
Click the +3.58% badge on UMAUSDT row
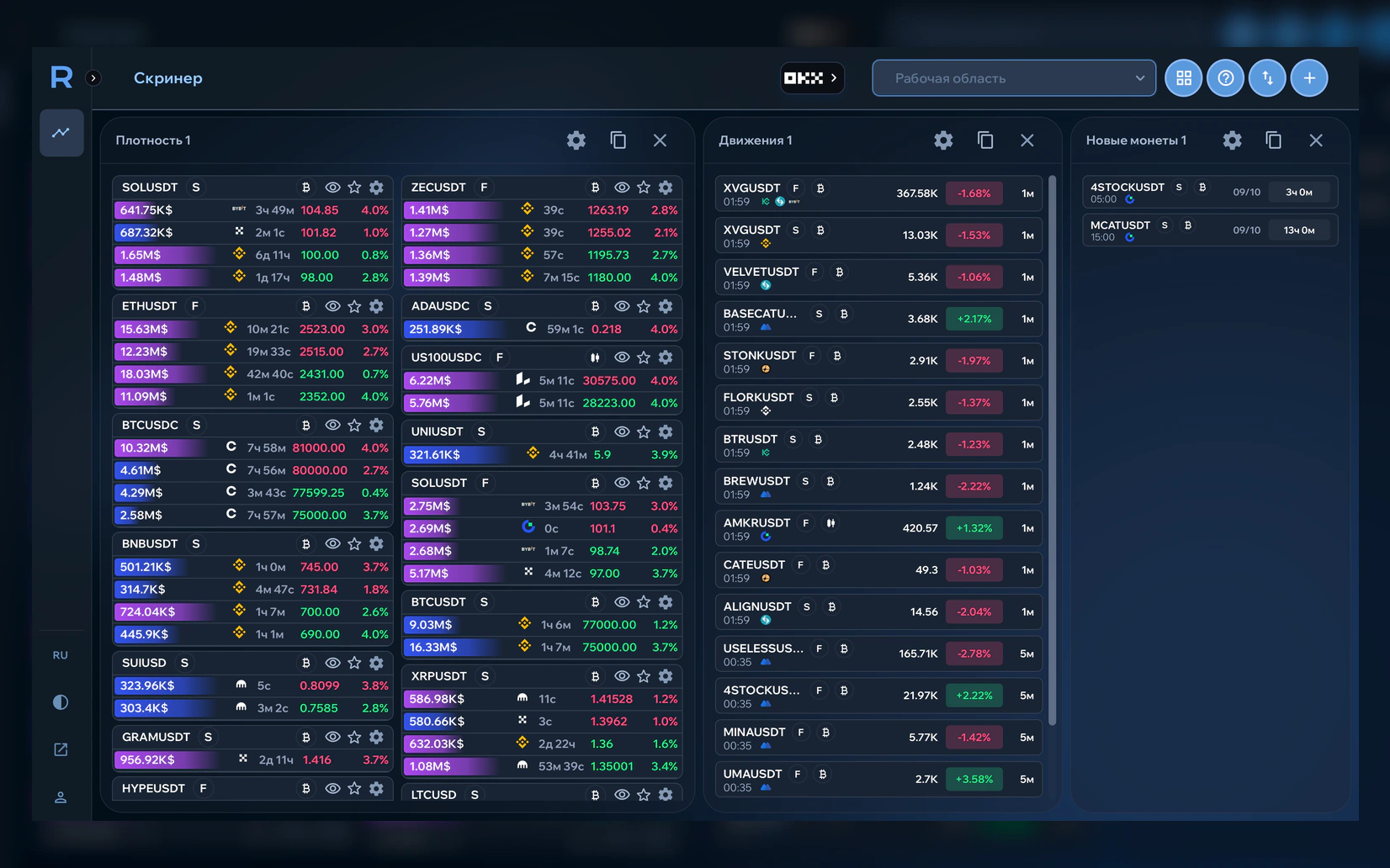[x=974, y=779]
